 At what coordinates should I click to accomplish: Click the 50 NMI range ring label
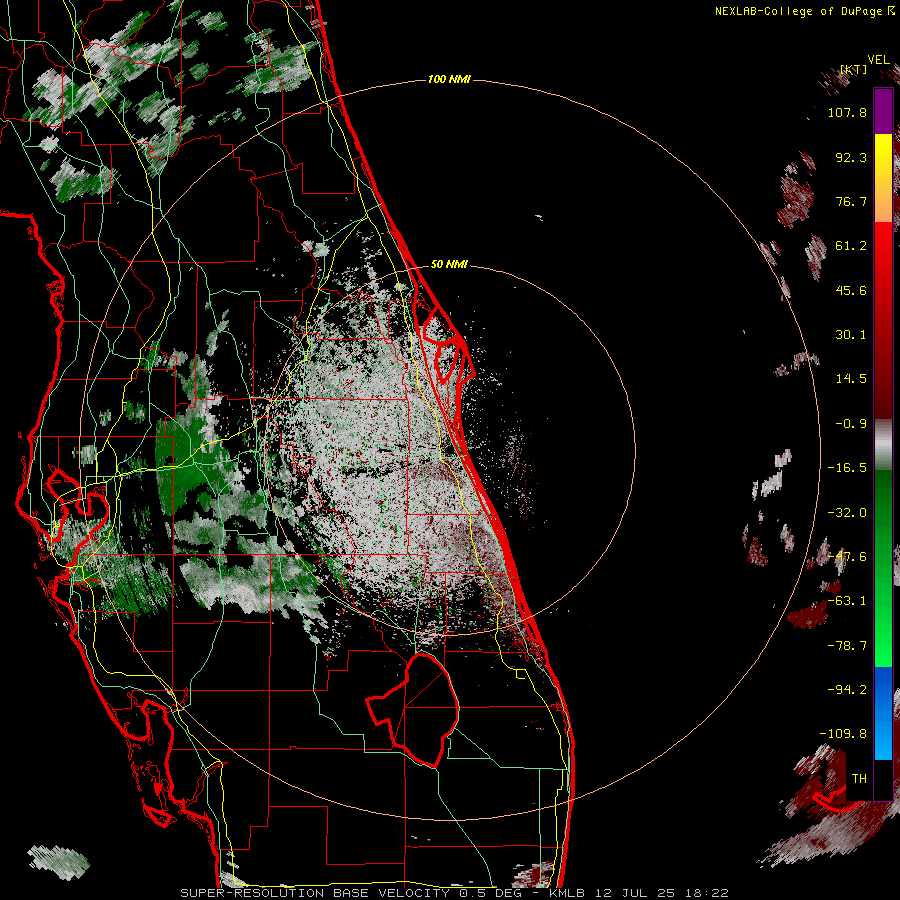pyautogui.click(x=449, y=265)
